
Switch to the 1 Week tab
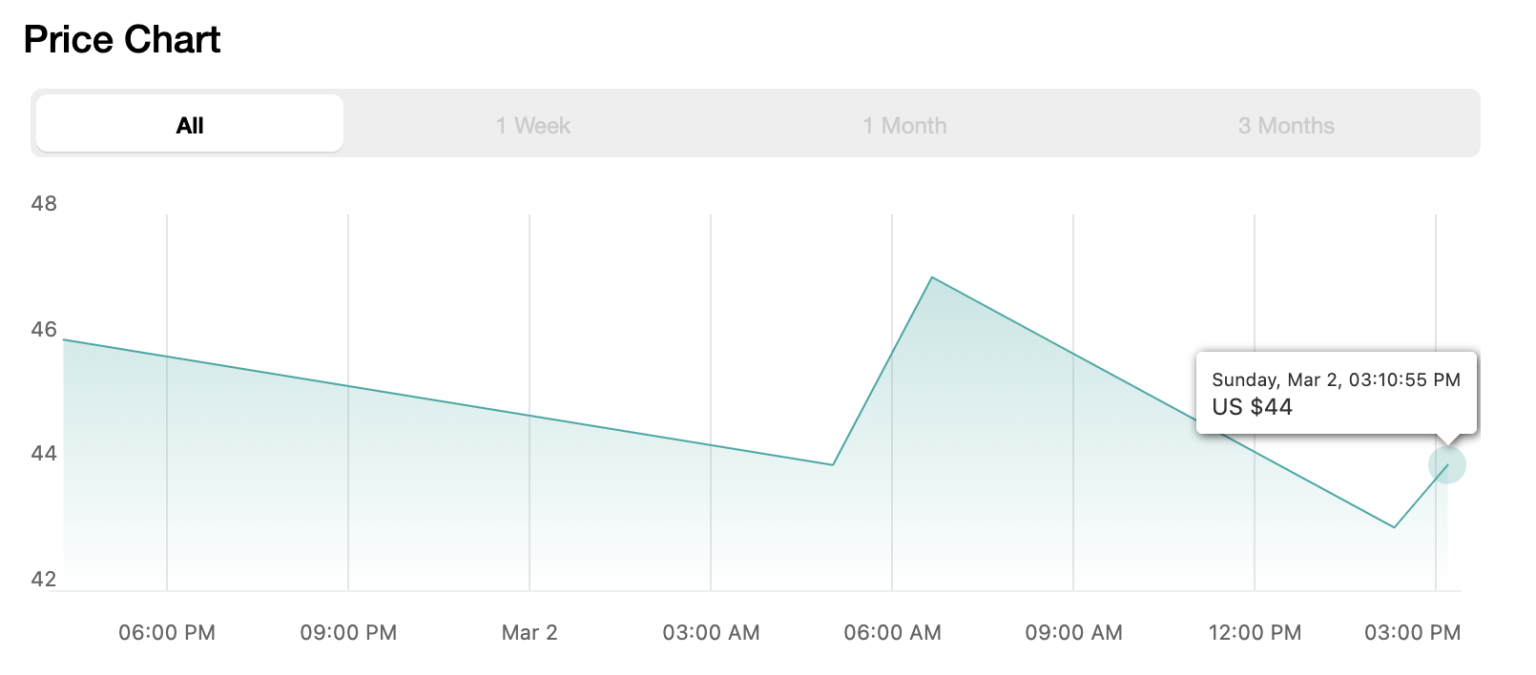coord(533,126)
